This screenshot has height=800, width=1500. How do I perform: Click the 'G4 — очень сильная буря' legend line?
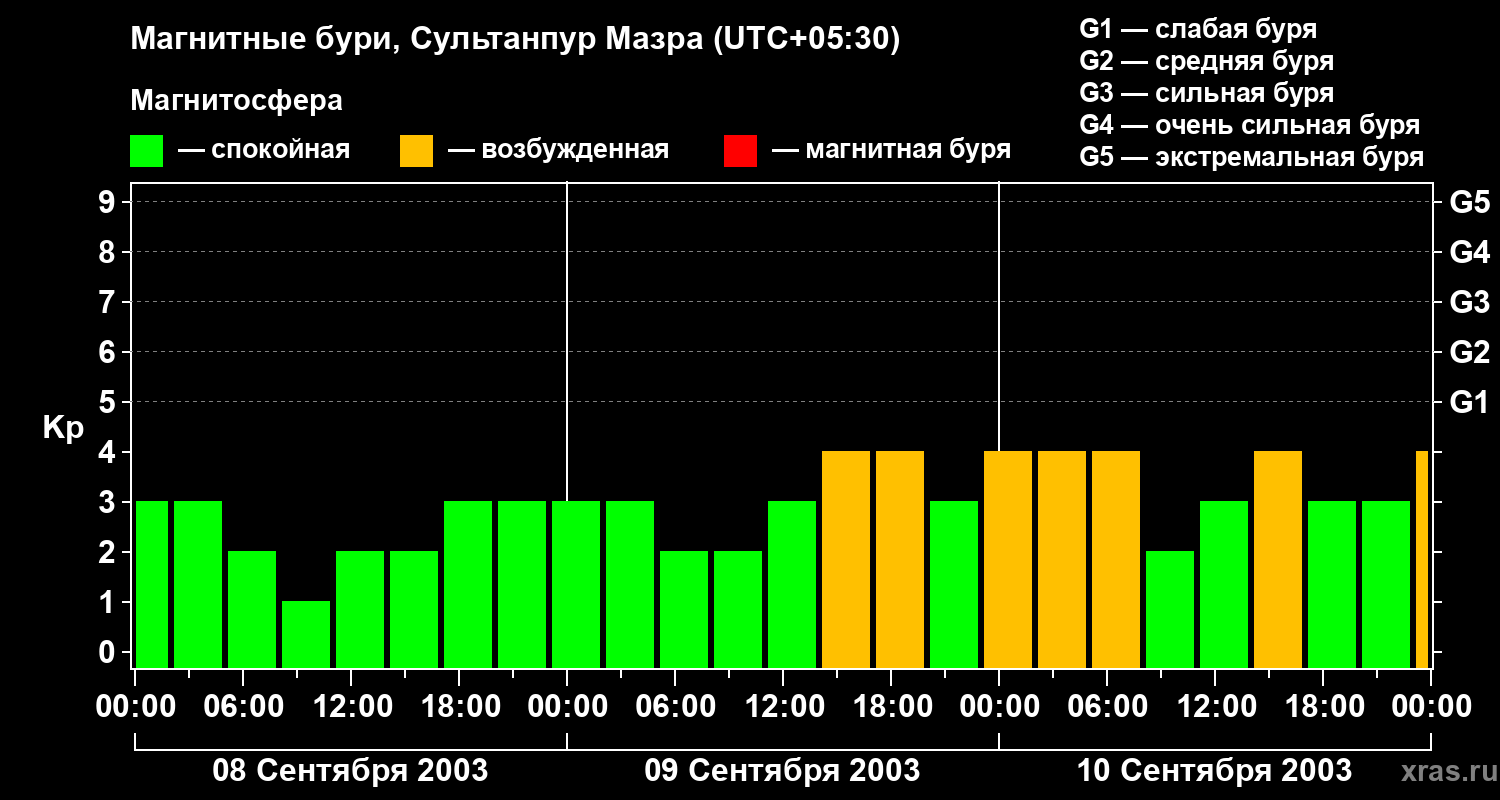coord(1250,125)
